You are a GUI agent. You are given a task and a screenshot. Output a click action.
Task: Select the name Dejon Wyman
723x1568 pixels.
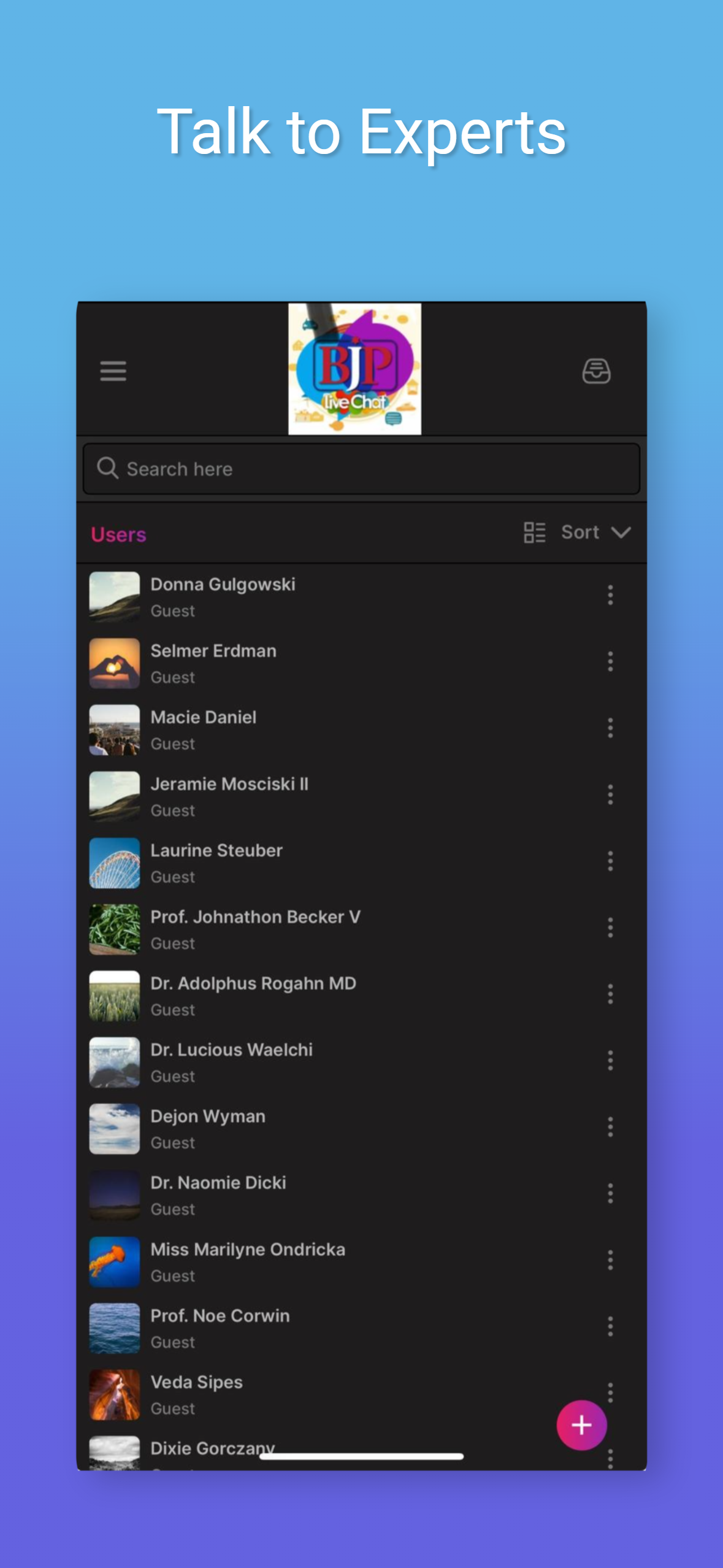208,1116
